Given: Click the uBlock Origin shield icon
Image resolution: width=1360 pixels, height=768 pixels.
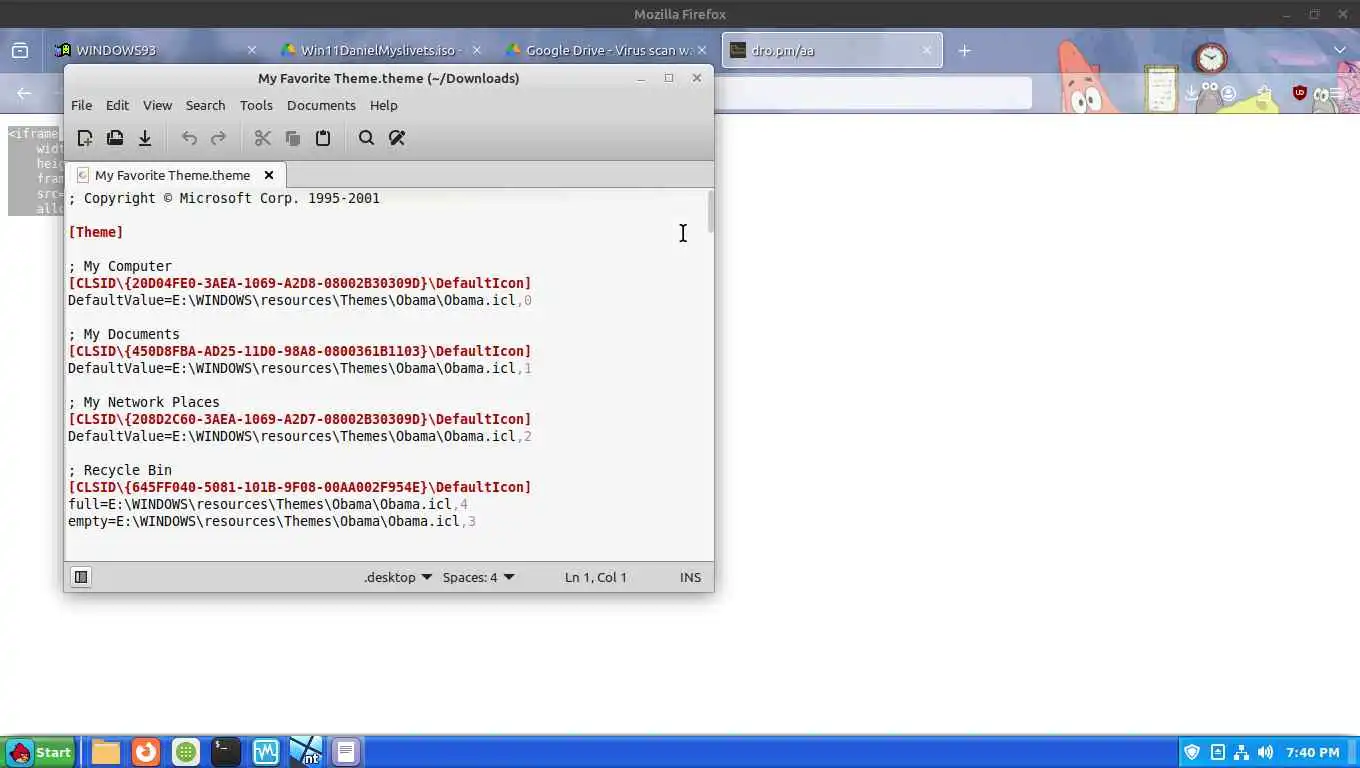Looking at the screenshot, I should 1300,93.
